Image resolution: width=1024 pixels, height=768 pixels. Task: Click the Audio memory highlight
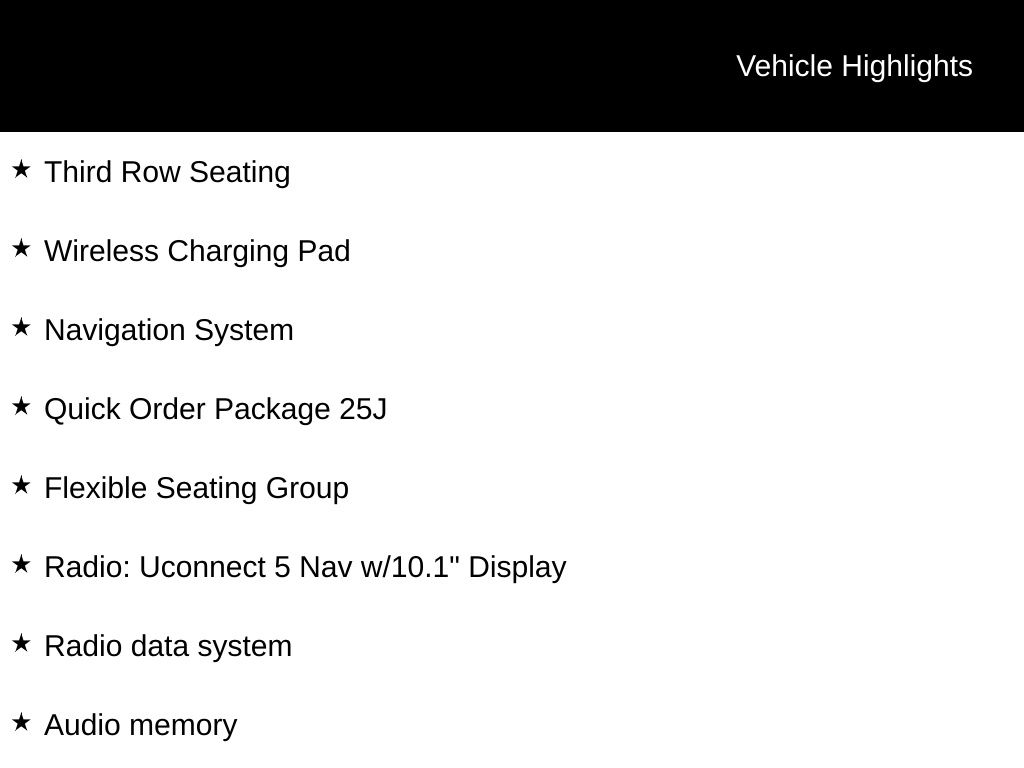click(x=140, y=725)
